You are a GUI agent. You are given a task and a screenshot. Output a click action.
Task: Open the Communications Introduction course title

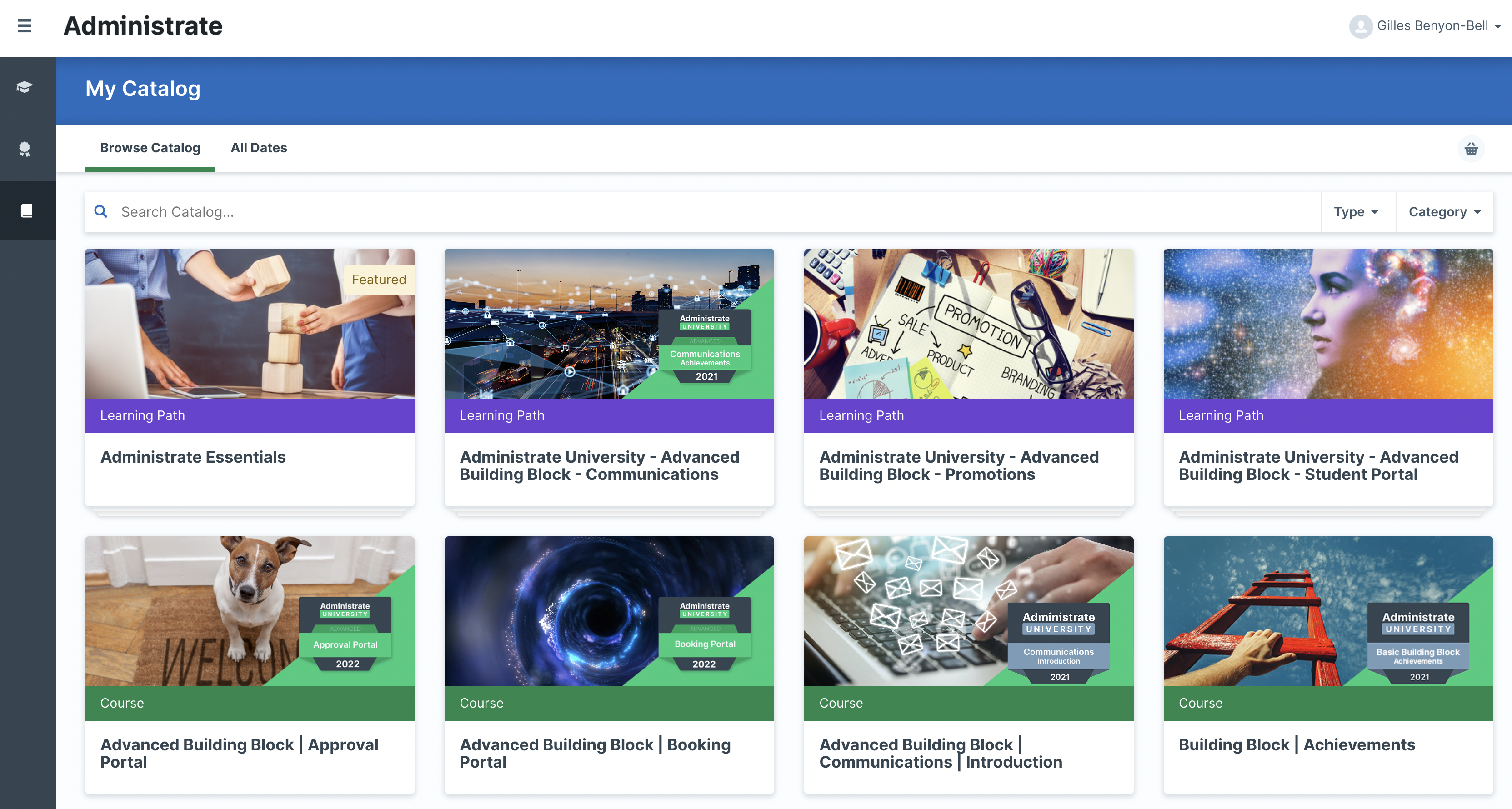[x=941, y=753]
